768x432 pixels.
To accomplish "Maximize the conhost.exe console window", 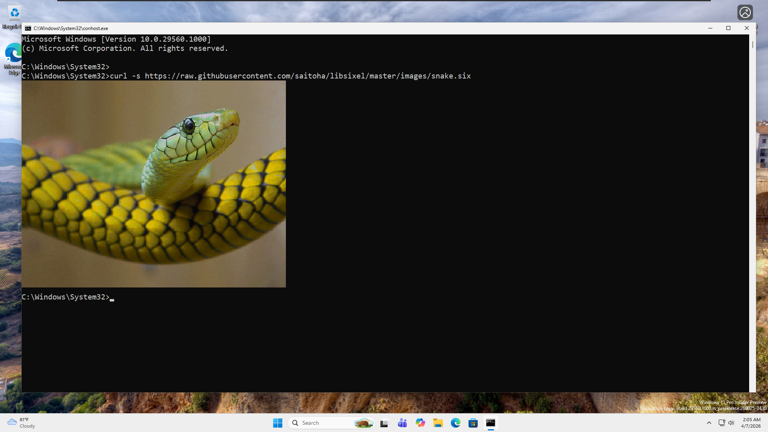I will 728,28.
